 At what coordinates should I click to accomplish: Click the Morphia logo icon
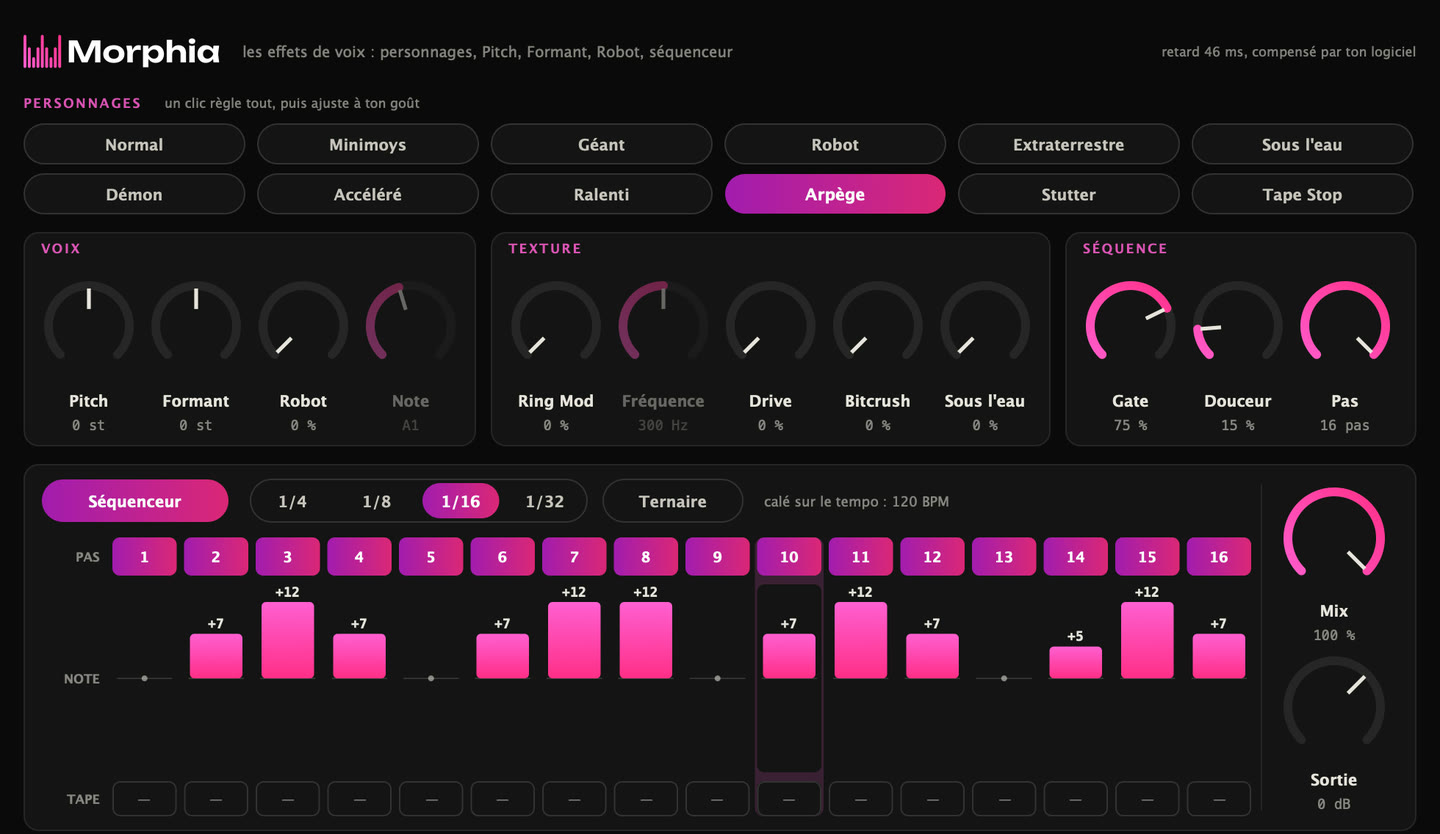[x=42, y=51]
